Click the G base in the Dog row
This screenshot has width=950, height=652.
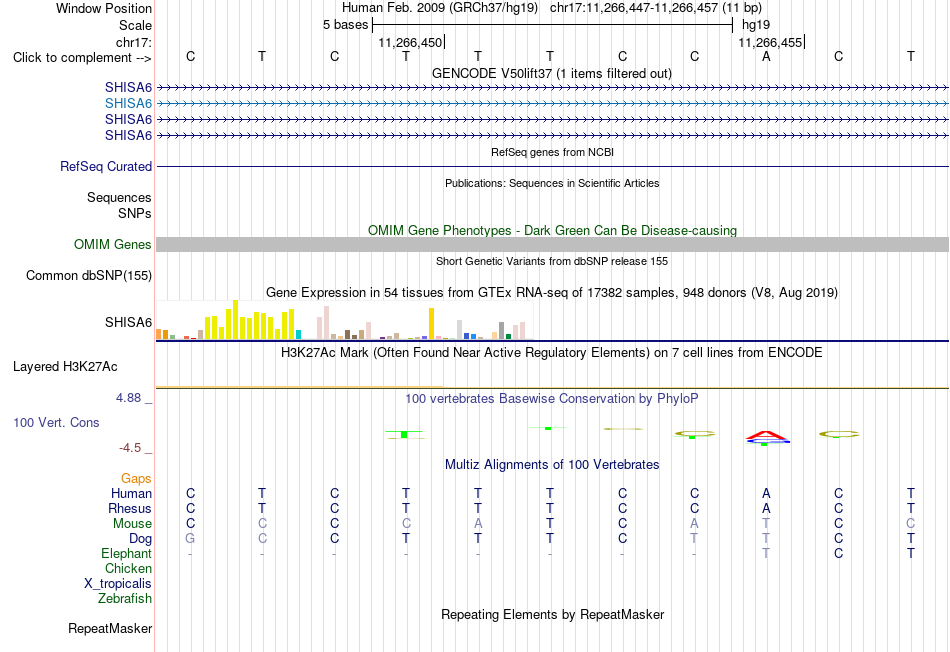tap(190, 538)
